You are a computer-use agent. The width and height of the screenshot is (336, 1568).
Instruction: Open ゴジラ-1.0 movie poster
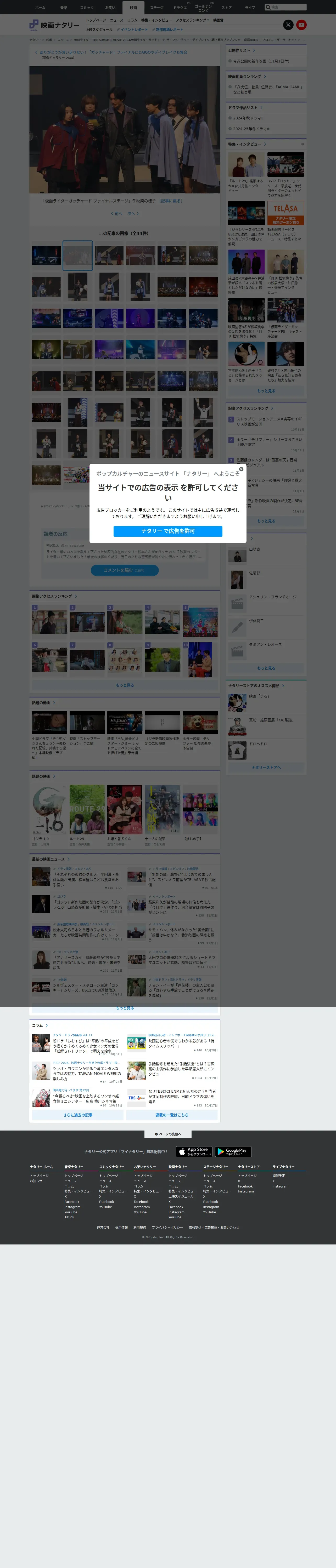pos(49,810)
